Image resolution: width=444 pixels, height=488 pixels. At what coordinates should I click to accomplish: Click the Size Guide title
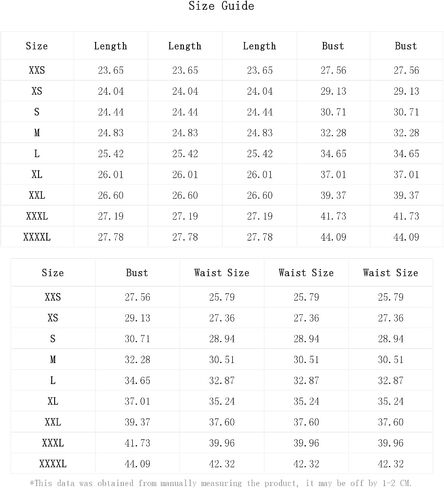(221, 6)
